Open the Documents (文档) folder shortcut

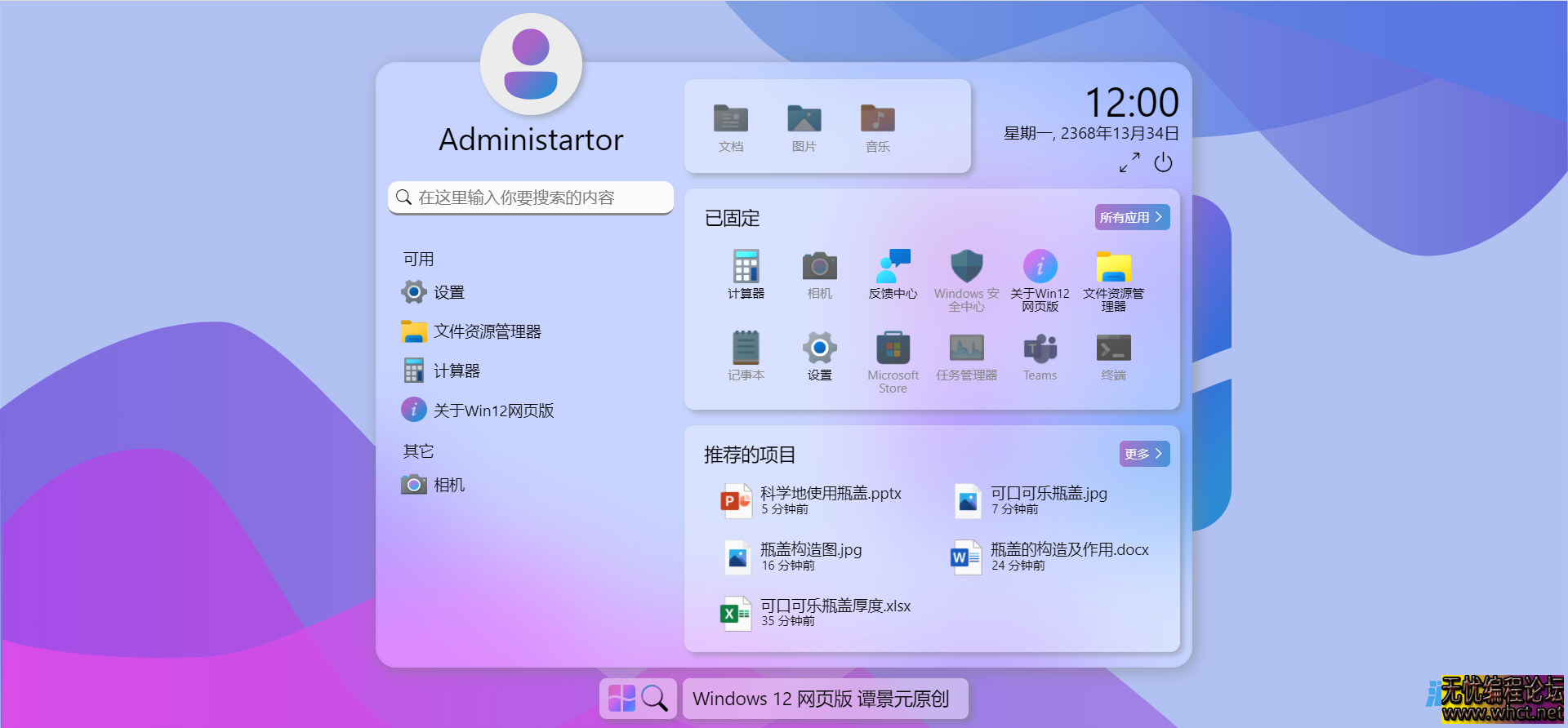[730, 127]
